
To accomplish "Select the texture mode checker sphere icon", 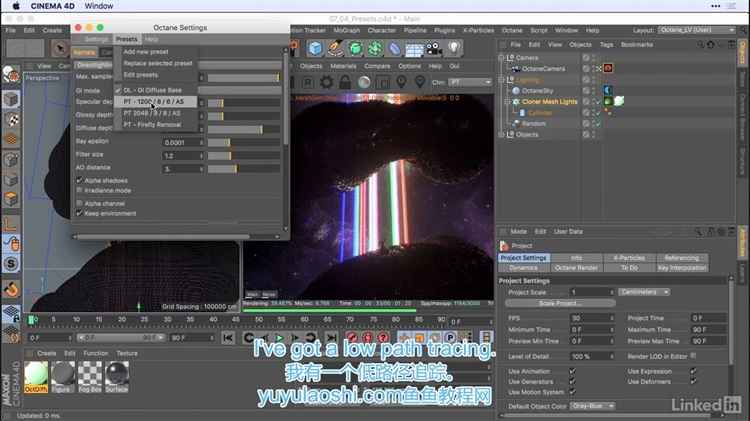I will (11, 119).
